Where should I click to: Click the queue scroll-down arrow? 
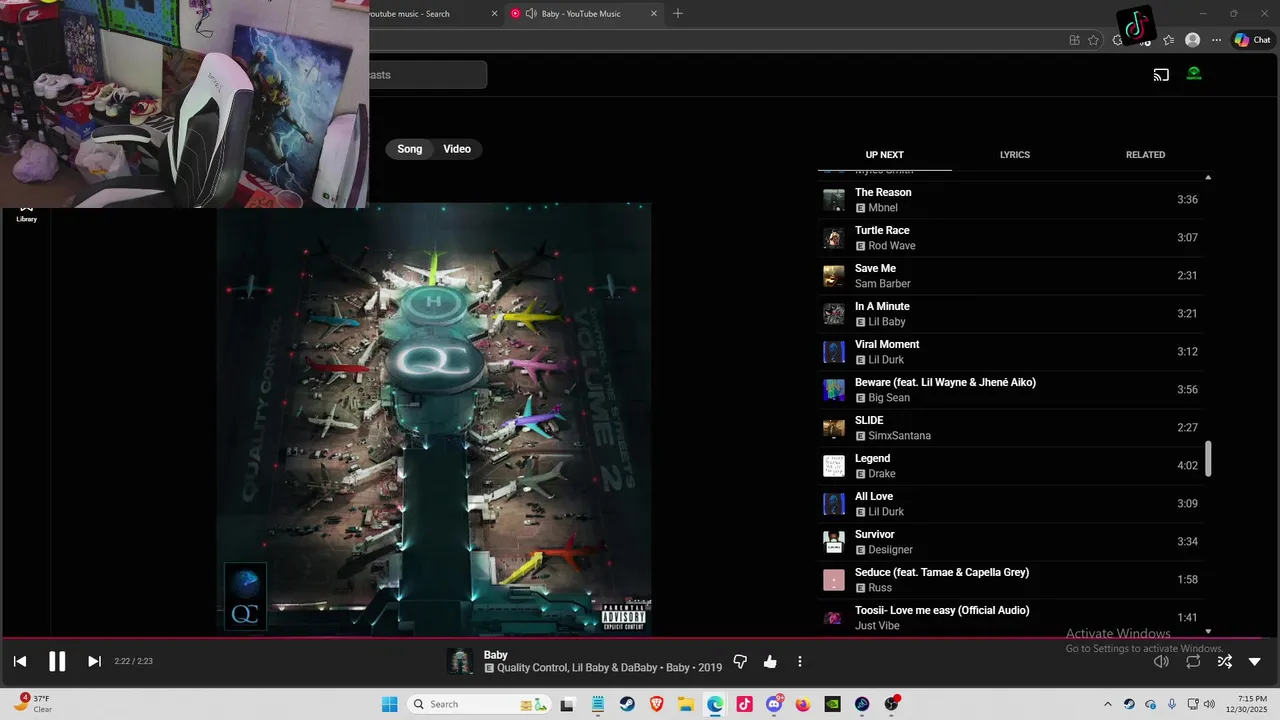1208,631
